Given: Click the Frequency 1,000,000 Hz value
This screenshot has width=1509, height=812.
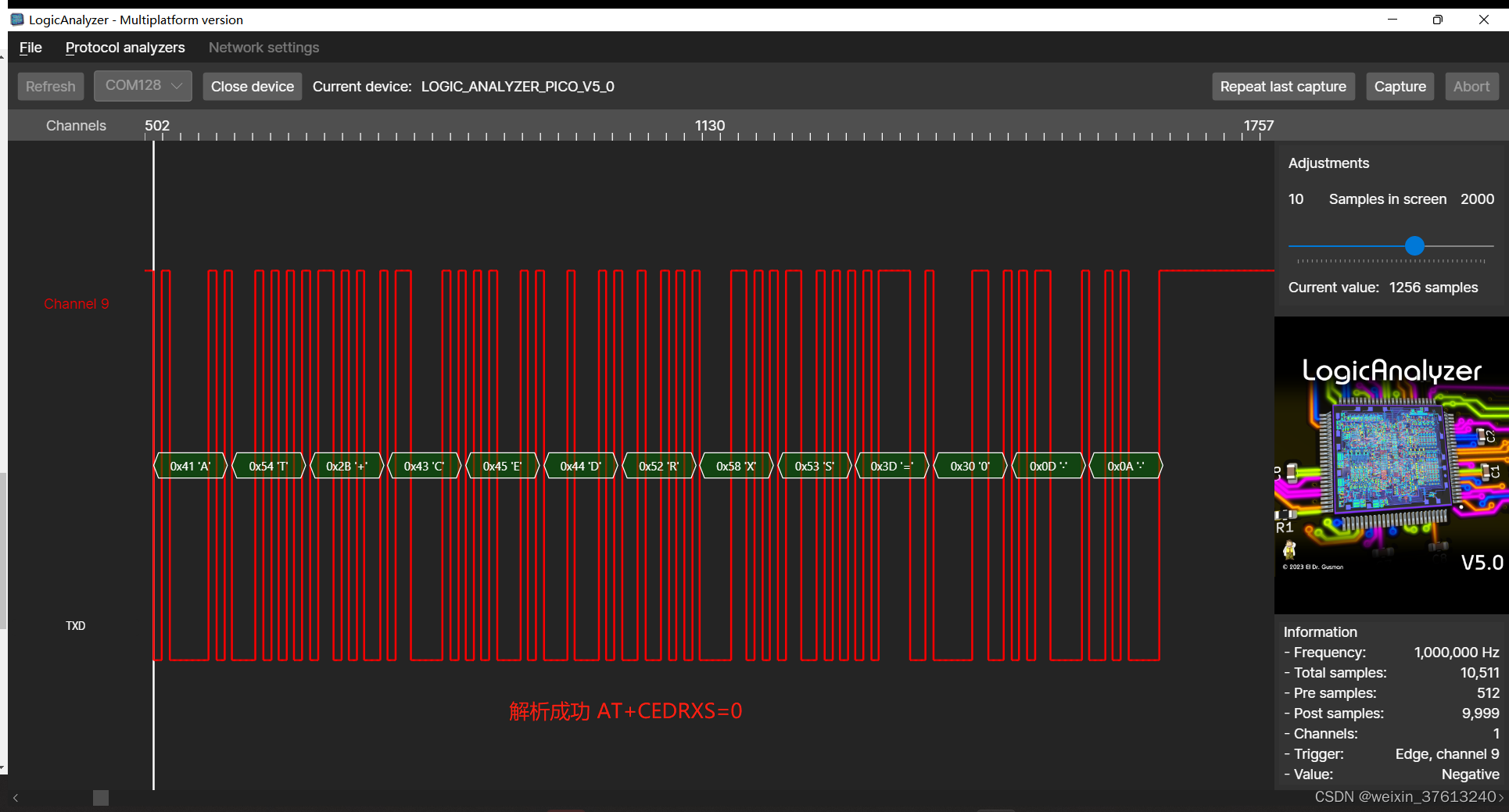Looking at the screenshot, I should pyautogui.click(x=1457, y=653).
